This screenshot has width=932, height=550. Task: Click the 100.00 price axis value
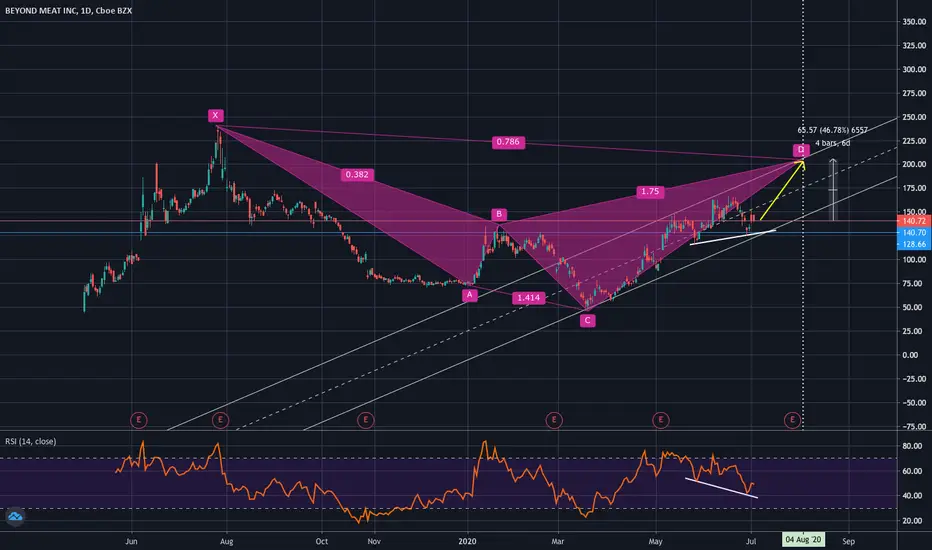914,259
